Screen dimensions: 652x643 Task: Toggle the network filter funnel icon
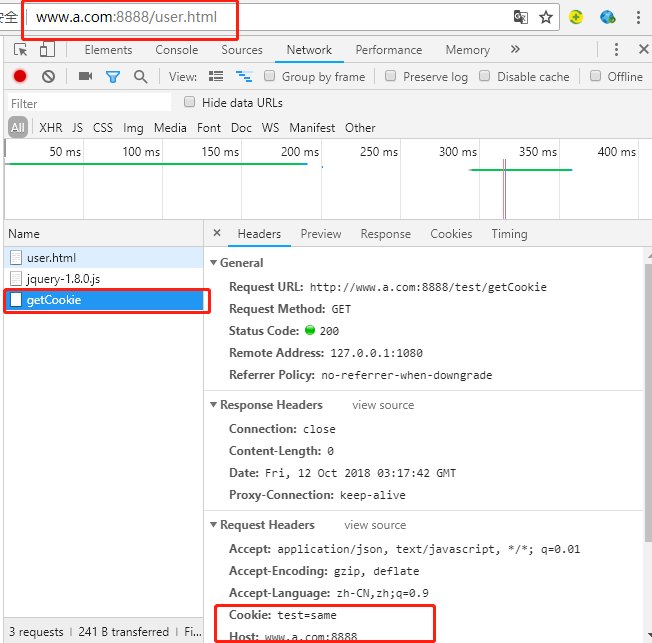pos(113,77)
